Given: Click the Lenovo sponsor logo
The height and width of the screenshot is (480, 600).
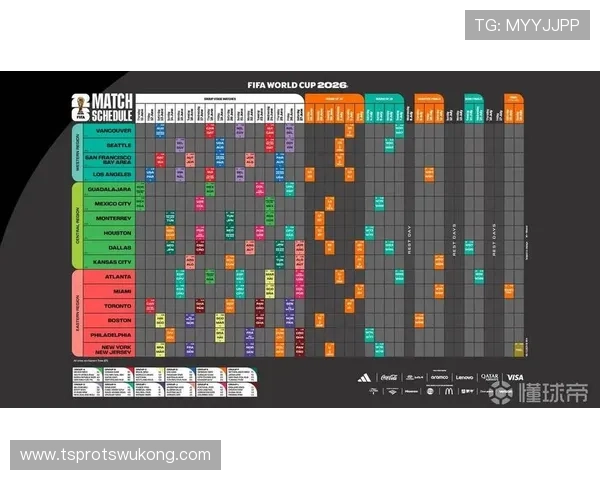Looking at the screenshot, I should [464, 377].
